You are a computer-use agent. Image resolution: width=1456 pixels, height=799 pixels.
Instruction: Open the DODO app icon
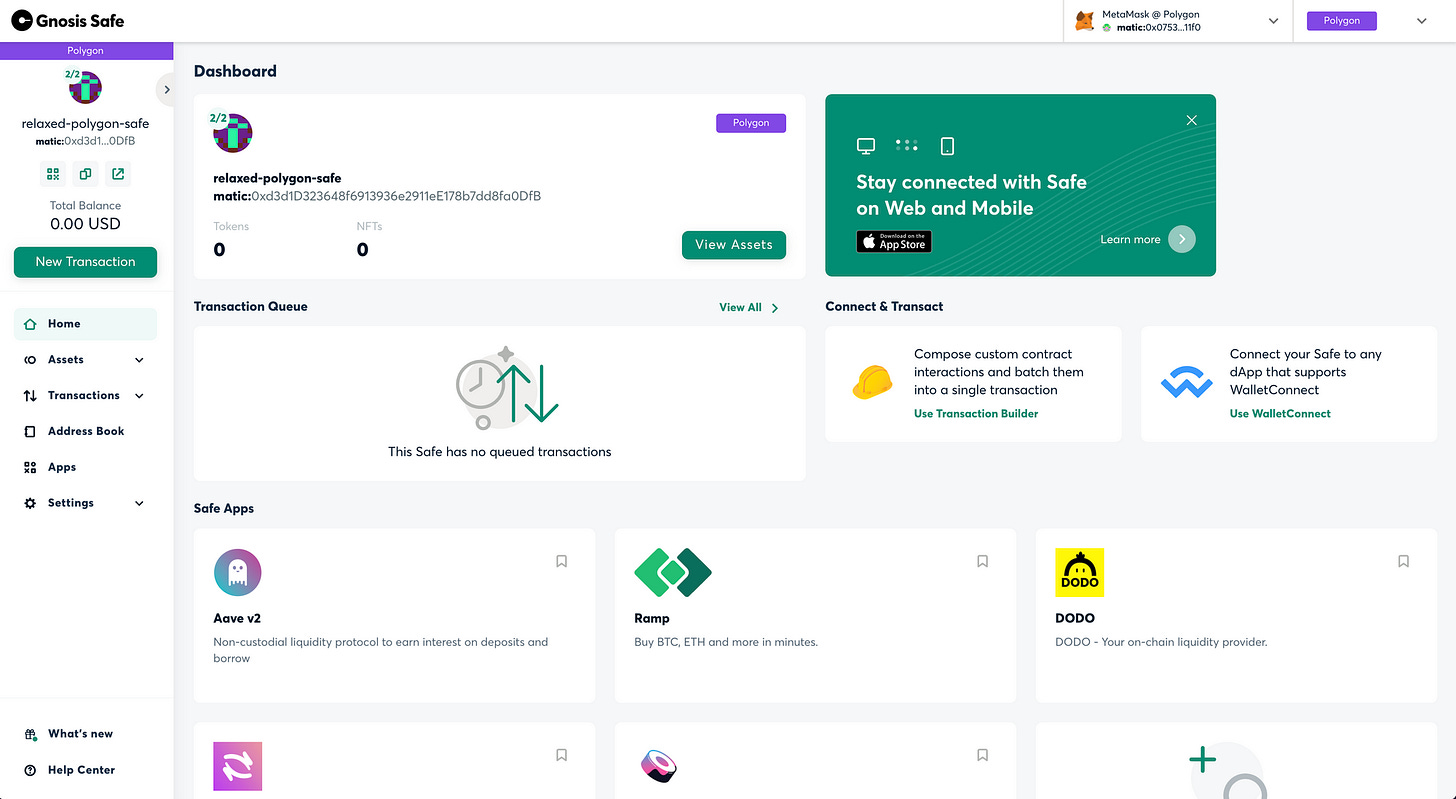1080,573
